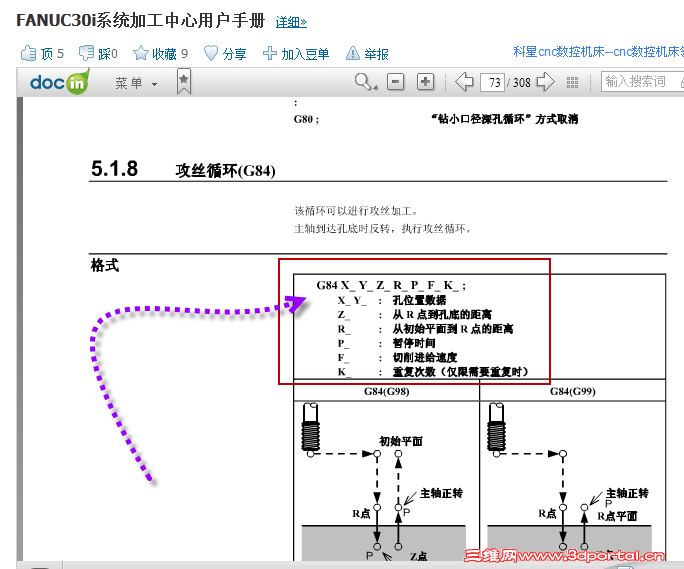Click the text 暂停时间
Screen dimensions: 684x569
[414, 343]
